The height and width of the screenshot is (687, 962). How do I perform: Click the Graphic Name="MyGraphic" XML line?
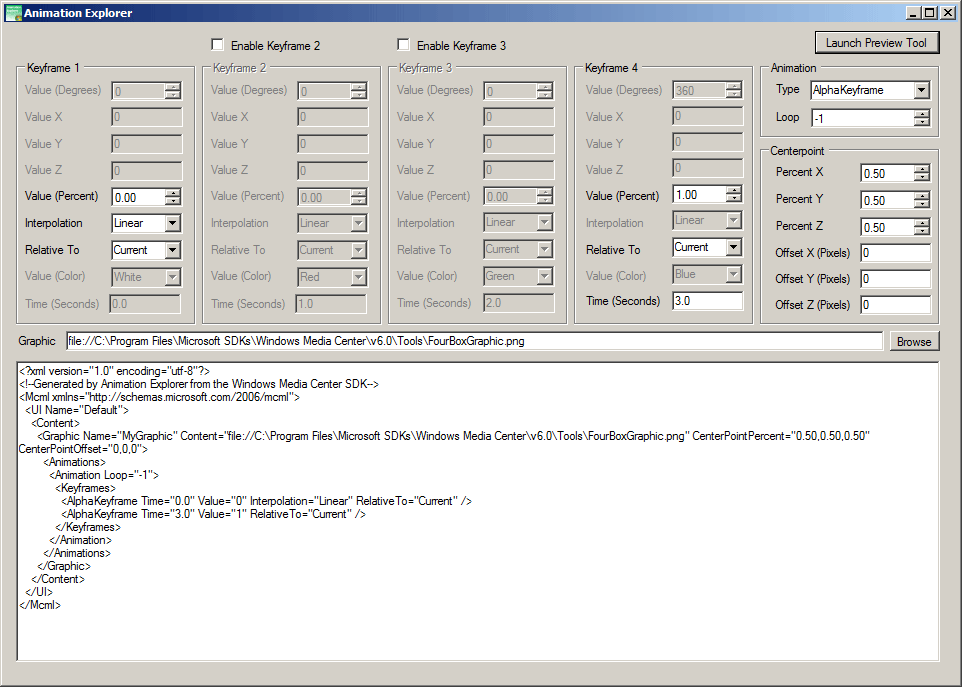coord(453,436)
